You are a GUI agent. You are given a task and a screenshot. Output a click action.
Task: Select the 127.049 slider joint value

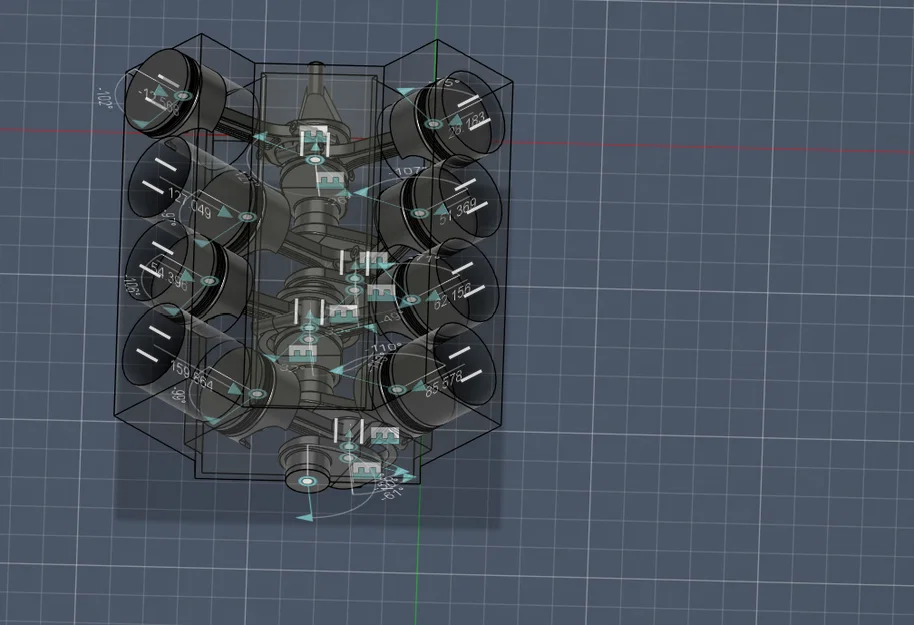(x=189, y=202)
